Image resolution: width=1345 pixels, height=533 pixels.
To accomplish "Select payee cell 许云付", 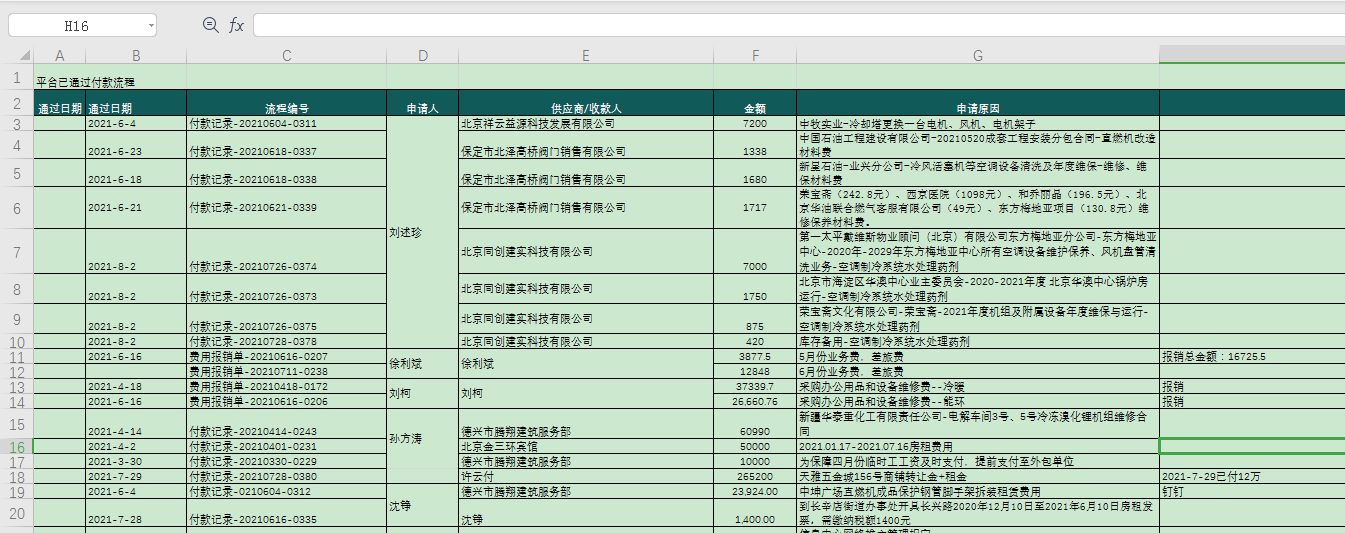I will 585,477.
